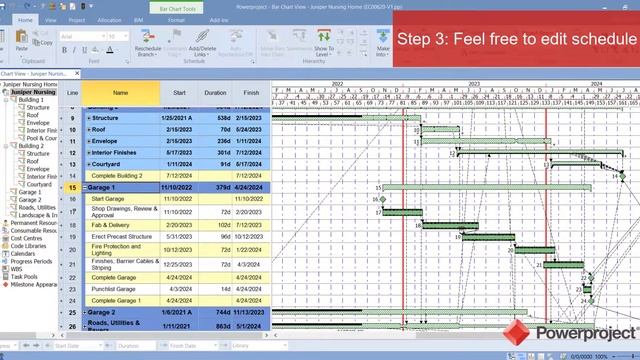Switch to the Allocation ribbon tab
The width and height of the screenshot is (640, 360).
click(109, 20)
